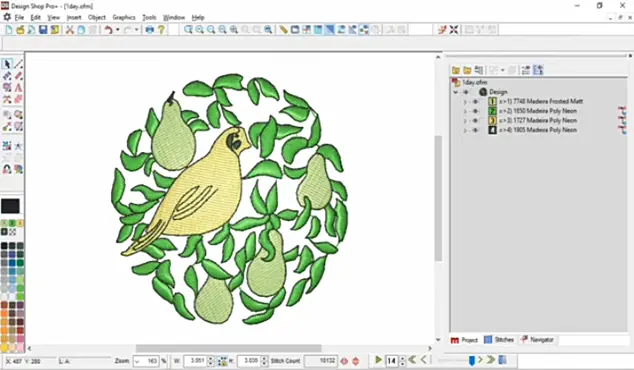This screenshot has width=634, height=370.
Task: Click the double right fast-forward arrows
Action: [491, 359]
